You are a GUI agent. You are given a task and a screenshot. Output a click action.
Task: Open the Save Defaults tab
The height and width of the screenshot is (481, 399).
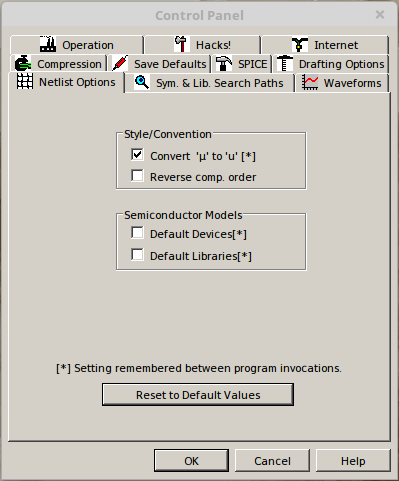[x=159, y=64]
